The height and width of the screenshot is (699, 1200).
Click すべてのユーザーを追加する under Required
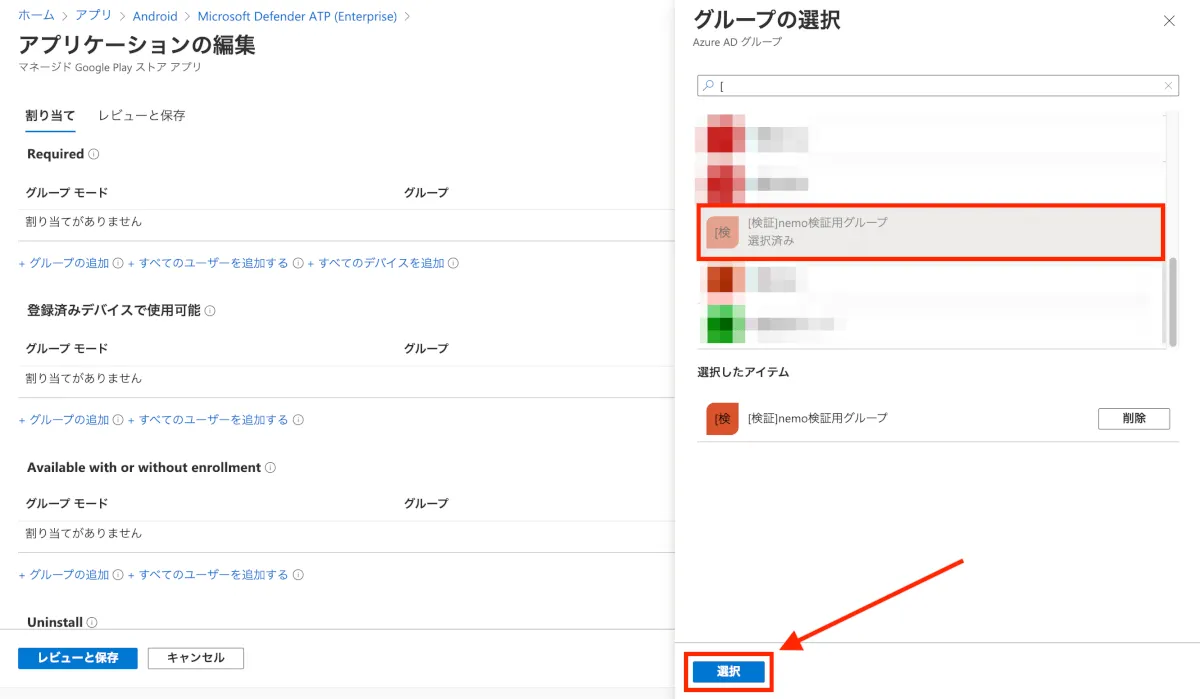coord(208,263)
